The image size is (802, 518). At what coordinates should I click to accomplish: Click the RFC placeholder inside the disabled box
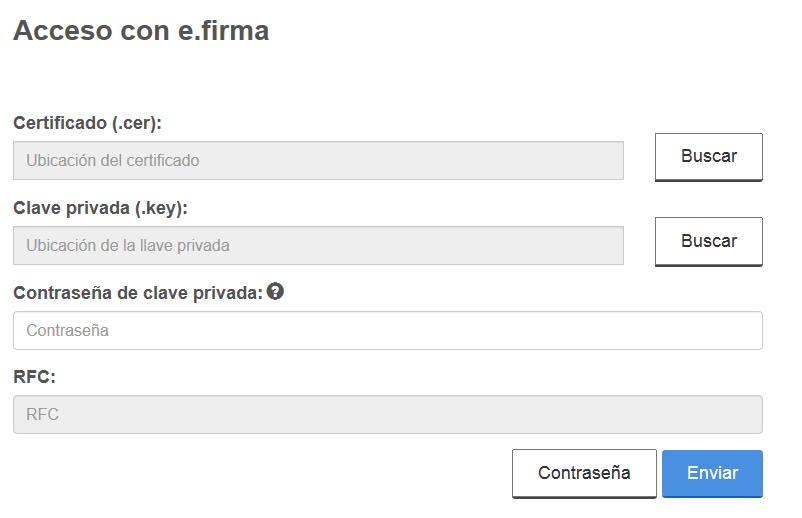[42, 414]
